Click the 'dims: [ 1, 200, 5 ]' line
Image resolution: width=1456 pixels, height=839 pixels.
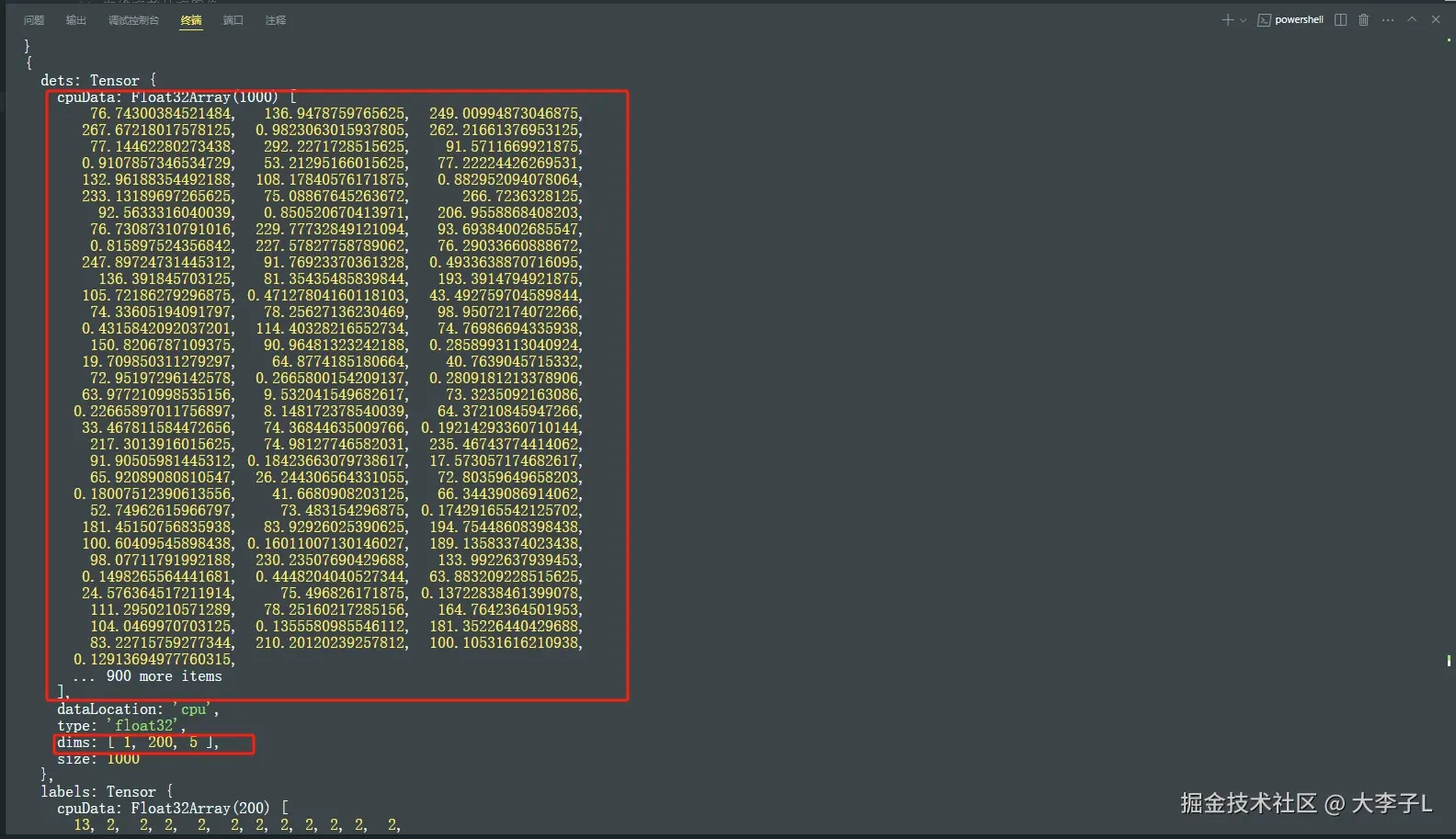point(138,743)
